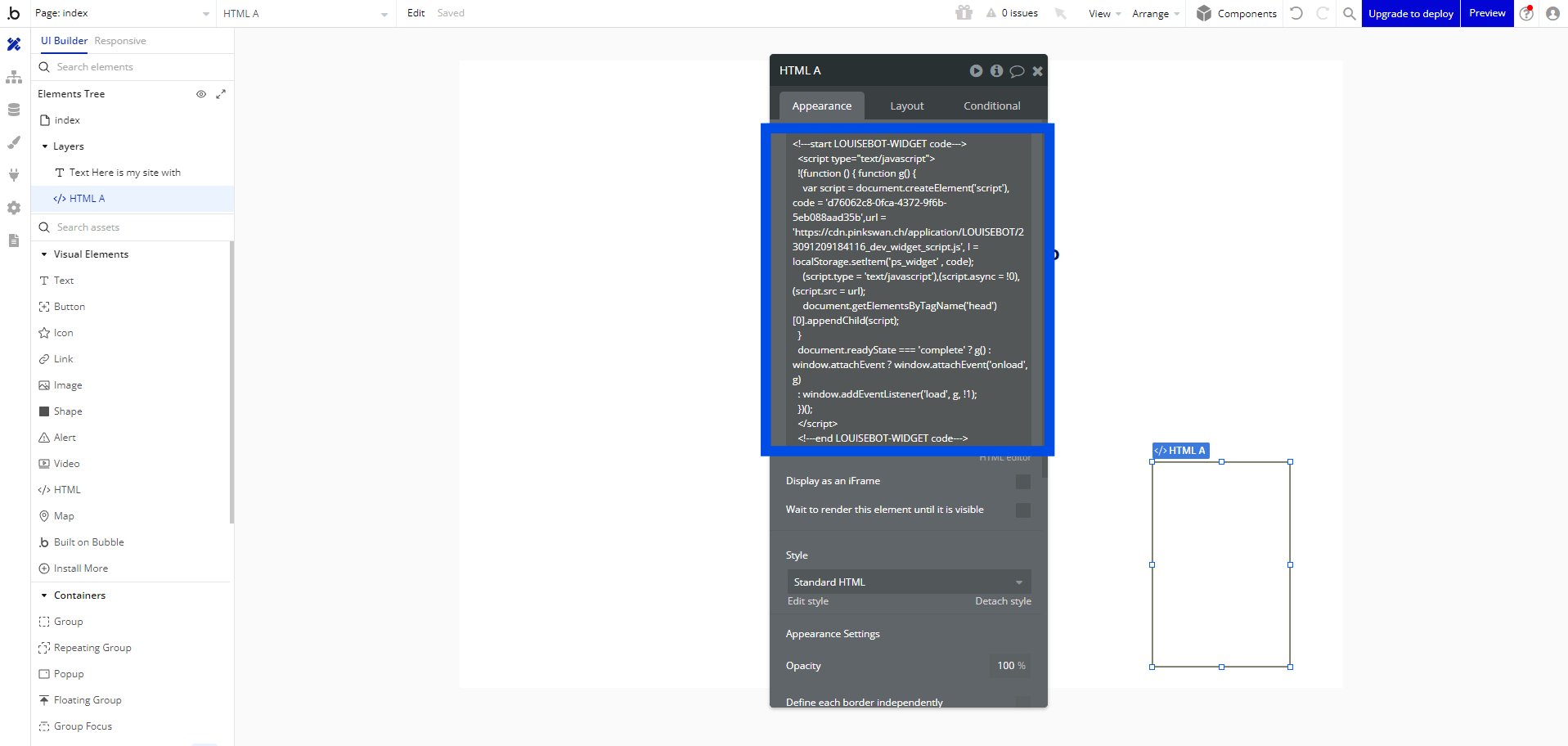
Task: Click the play icon in HTML A panel
Action: tap(976, 71)
